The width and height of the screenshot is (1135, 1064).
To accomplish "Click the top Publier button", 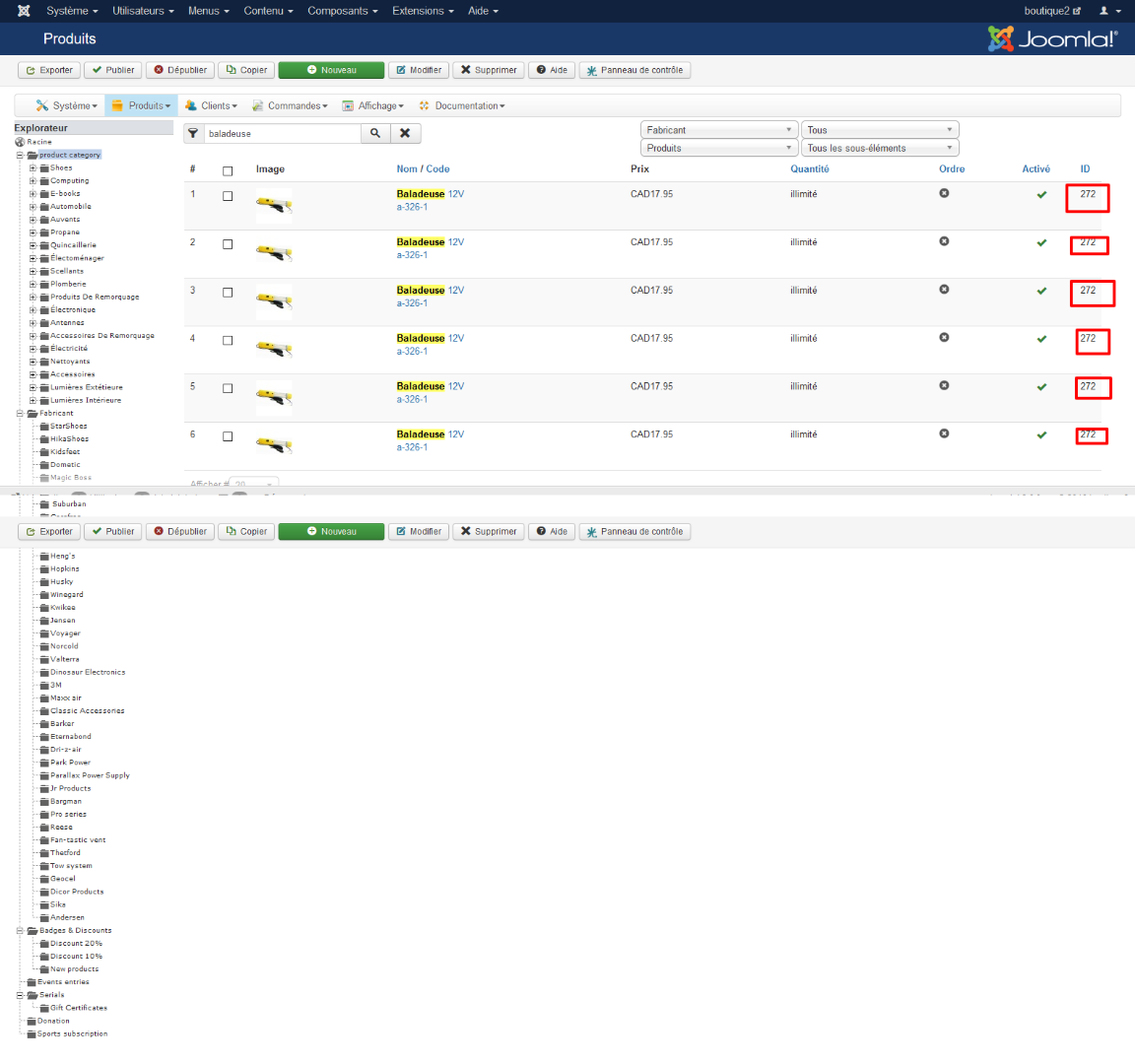I will click(113, 70).
